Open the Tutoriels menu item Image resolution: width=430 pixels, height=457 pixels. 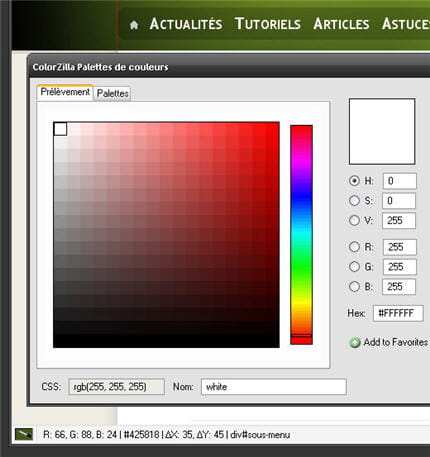click(268, 24)
